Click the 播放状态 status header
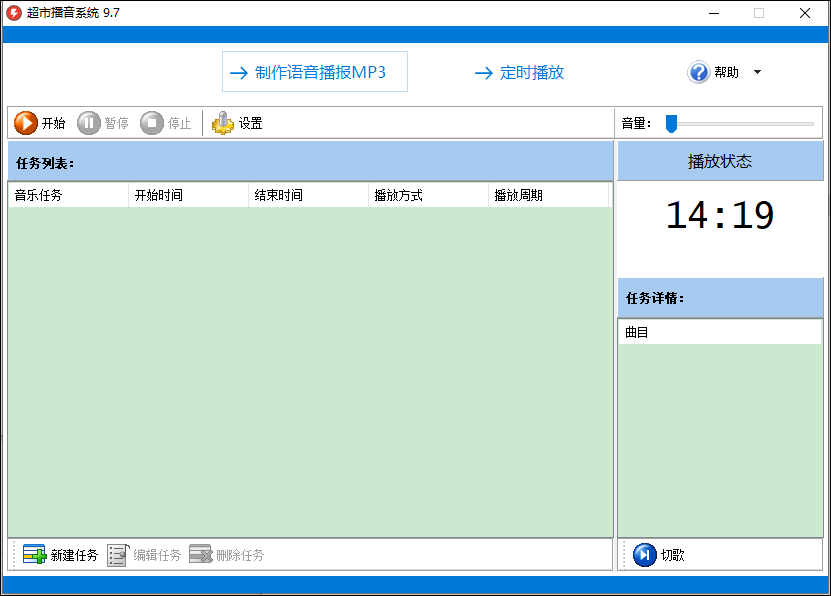 click(x=720, y=163)
